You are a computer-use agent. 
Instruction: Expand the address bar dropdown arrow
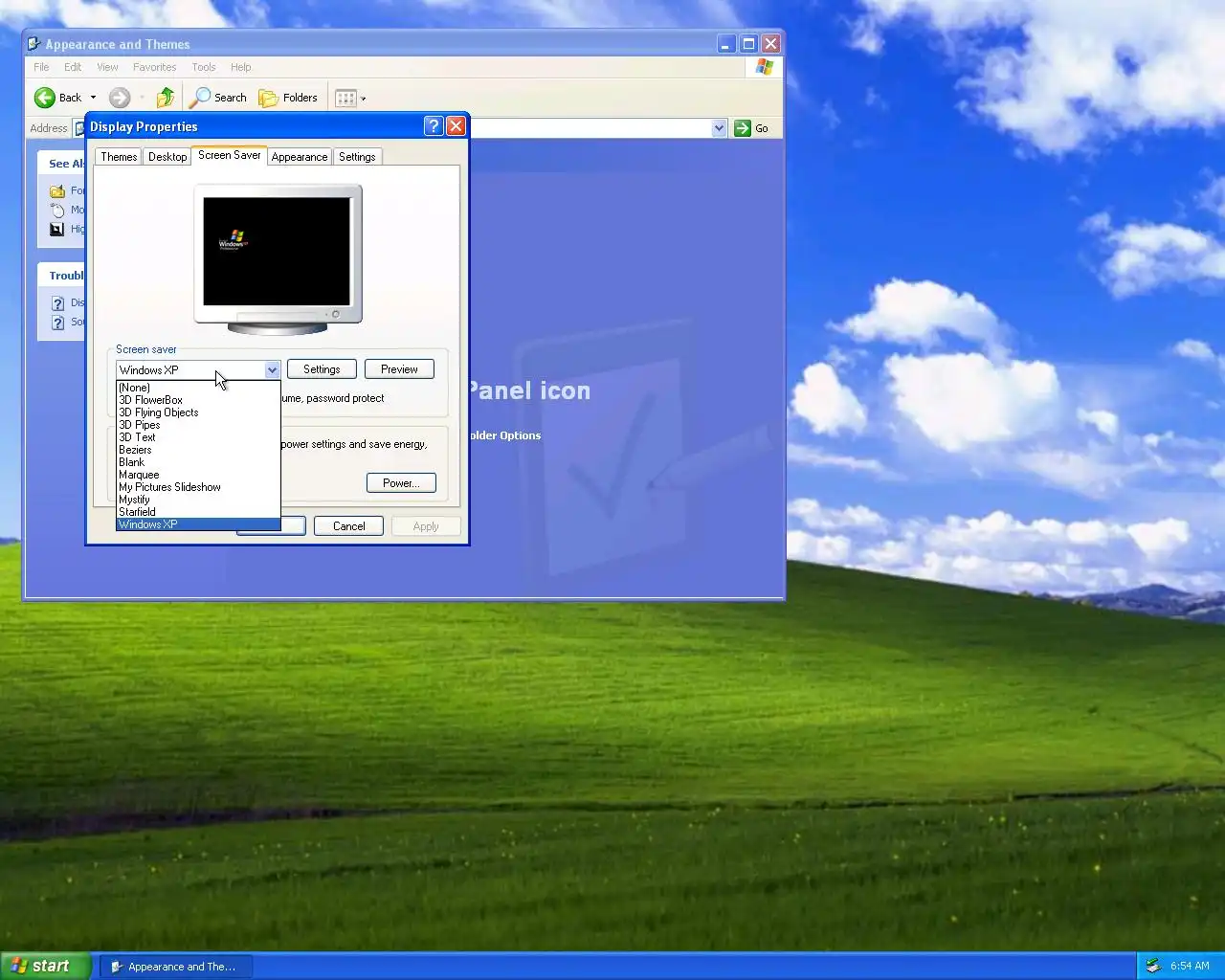(x=719, y=128)
